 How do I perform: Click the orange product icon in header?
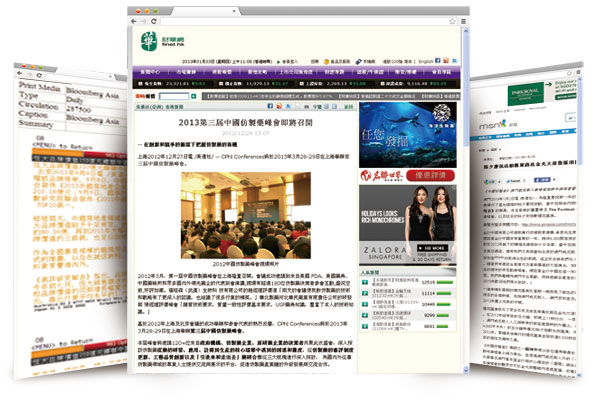tap(326, 62)
